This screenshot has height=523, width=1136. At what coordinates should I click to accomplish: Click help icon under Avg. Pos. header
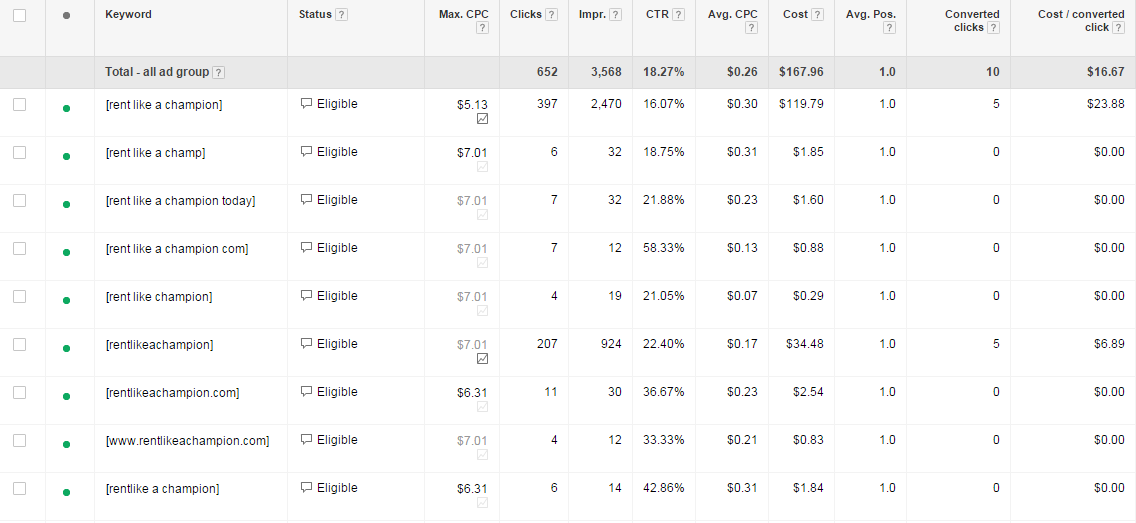point(890,28)
